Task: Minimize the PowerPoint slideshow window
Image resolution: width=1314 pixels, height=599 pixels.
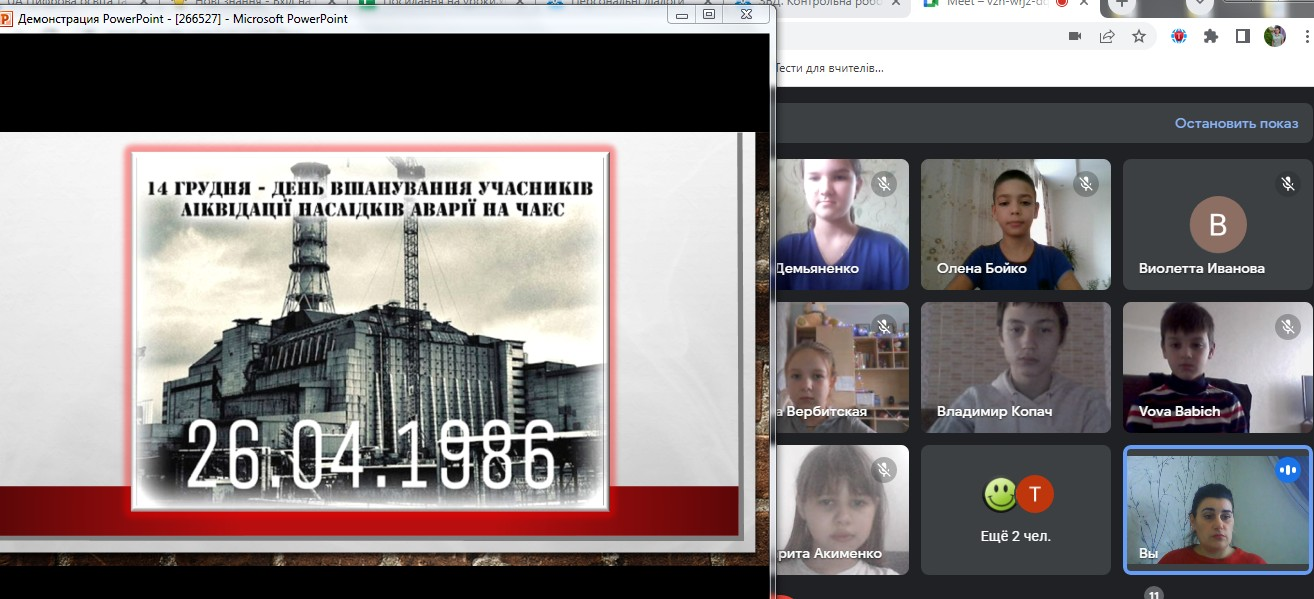Action: point(680,14)
